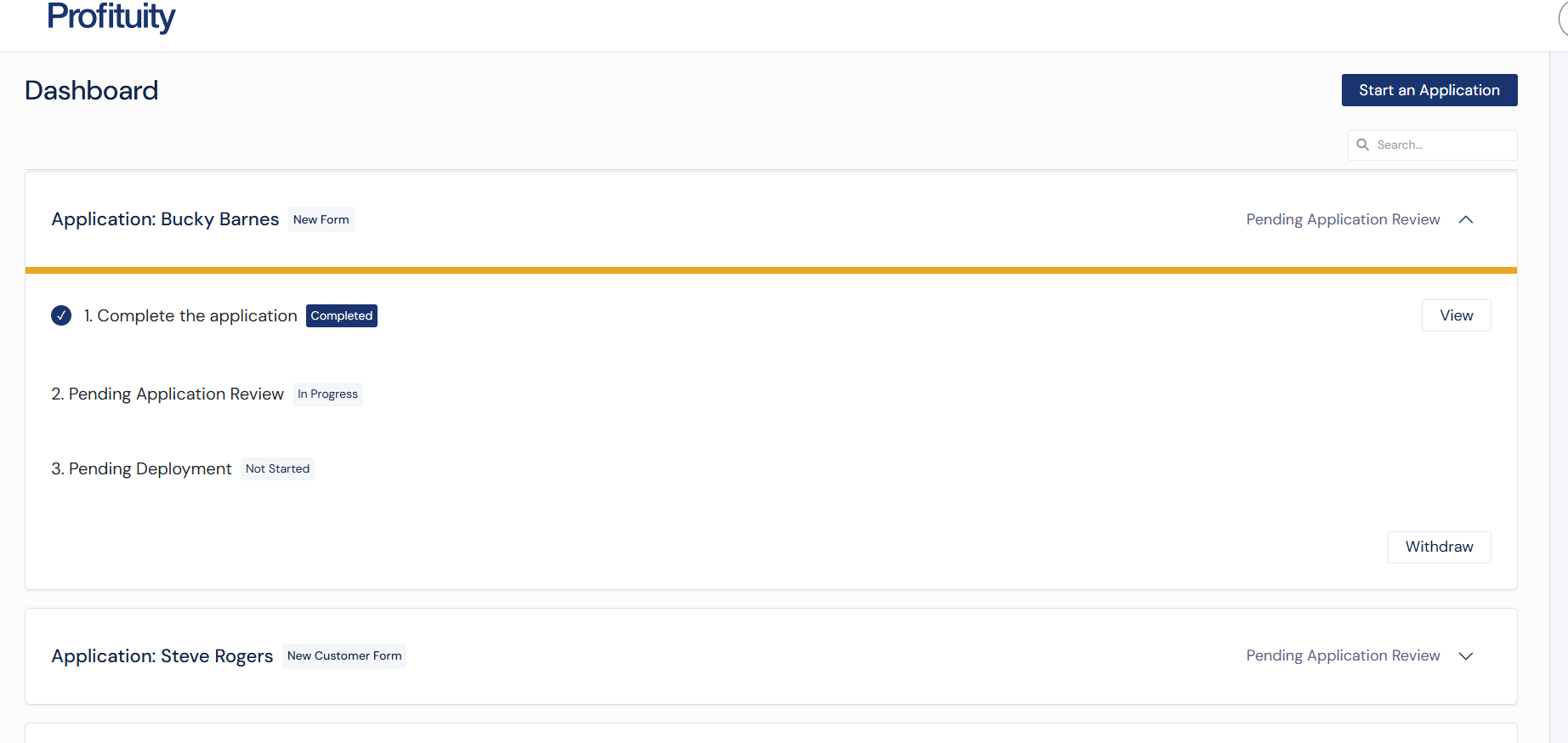Select the search magnifier icon
This screenshot has height=743, width=1568.
click(x=1363, y=145)
